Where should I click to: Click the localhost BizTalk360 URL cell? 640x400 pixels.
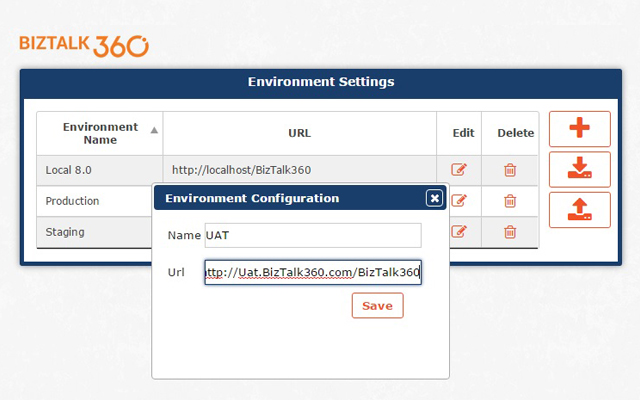pyautogui.click(x=242, y=171)
